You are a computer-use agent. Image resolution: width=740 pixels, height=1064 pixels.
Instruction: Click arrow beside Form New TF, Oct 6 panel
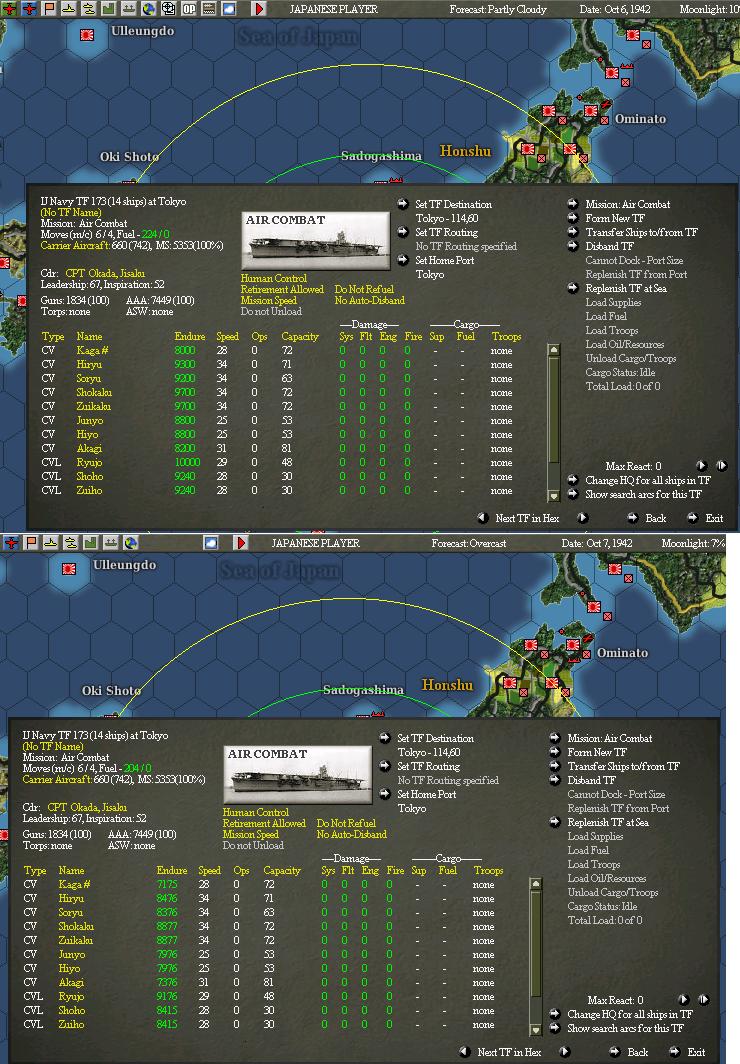pos(572,218)
